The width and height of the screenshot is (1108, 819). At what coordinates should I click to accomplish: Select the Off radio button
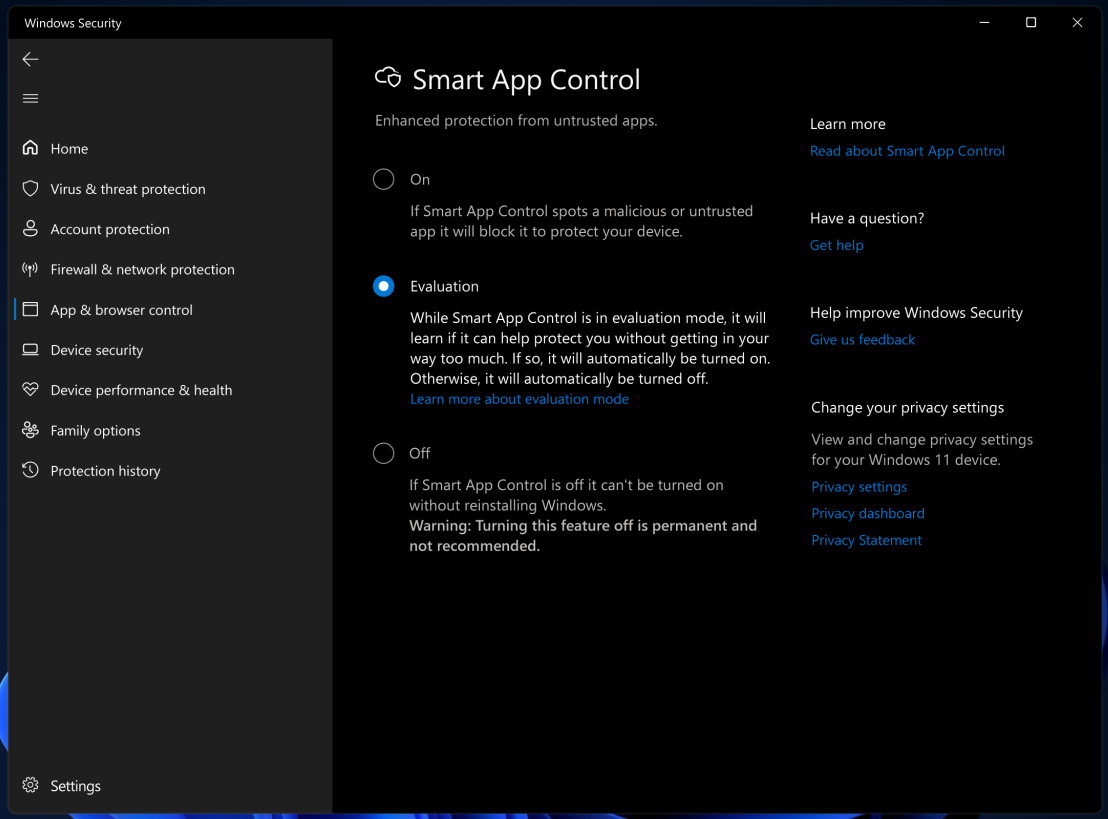point(384,453)
